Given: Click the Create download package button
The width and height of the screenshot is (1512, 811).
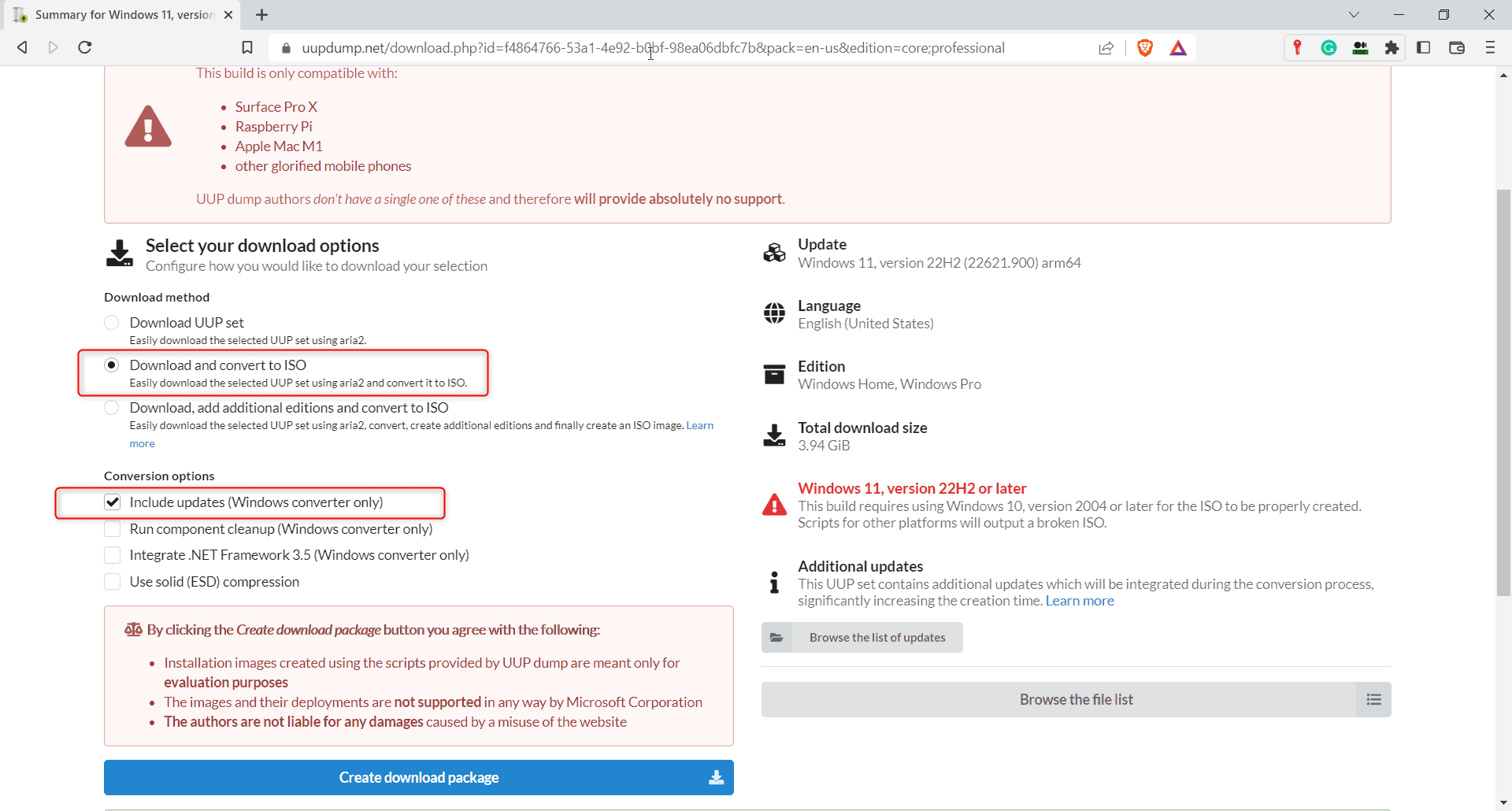Looking at the screenshot, I should 419,777.
